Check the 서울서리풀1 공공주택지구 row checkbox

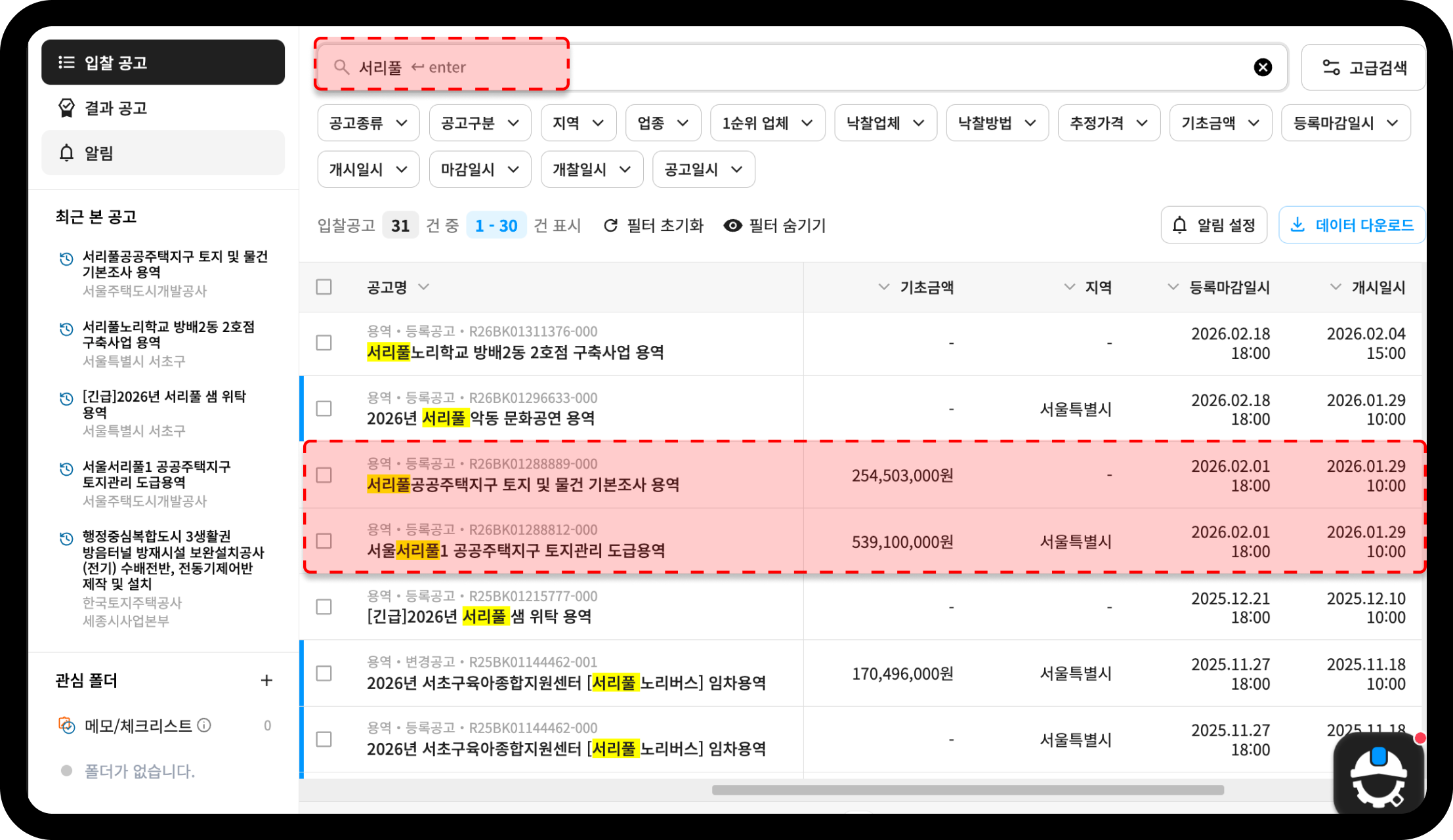point(324,541)
